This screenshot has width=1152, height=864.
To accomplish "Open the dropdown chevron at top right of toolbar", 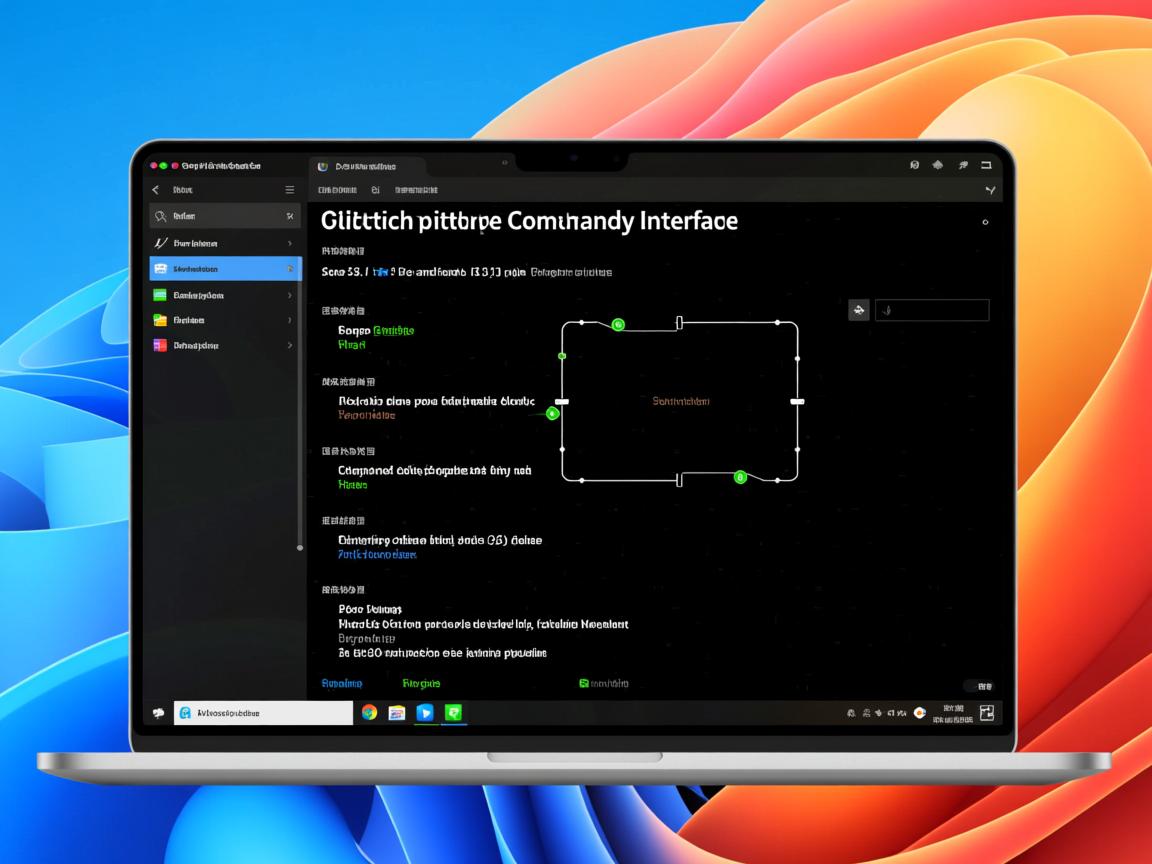I will [x=990, y=190].
